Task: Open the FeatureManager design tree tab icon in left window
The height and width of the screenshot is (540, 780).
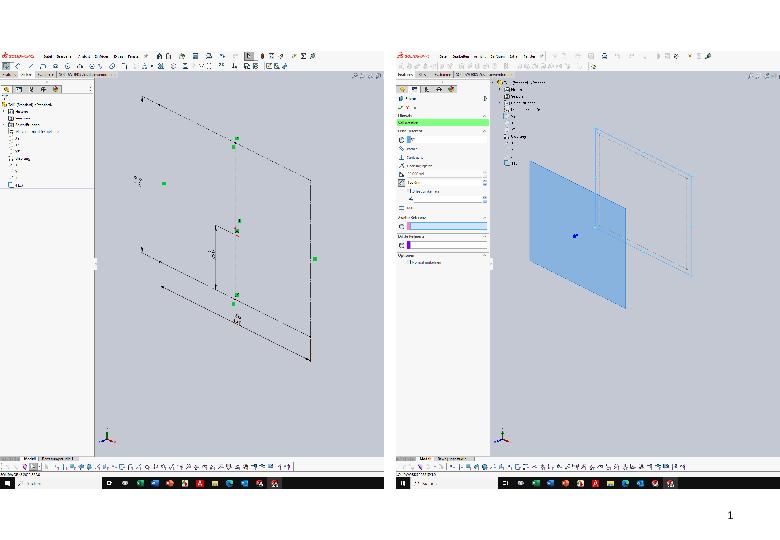Action: 8,89
